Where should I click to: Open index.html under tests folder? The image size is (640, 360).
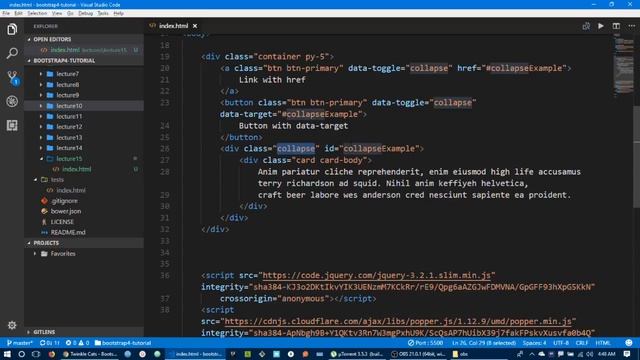[84, 190]
